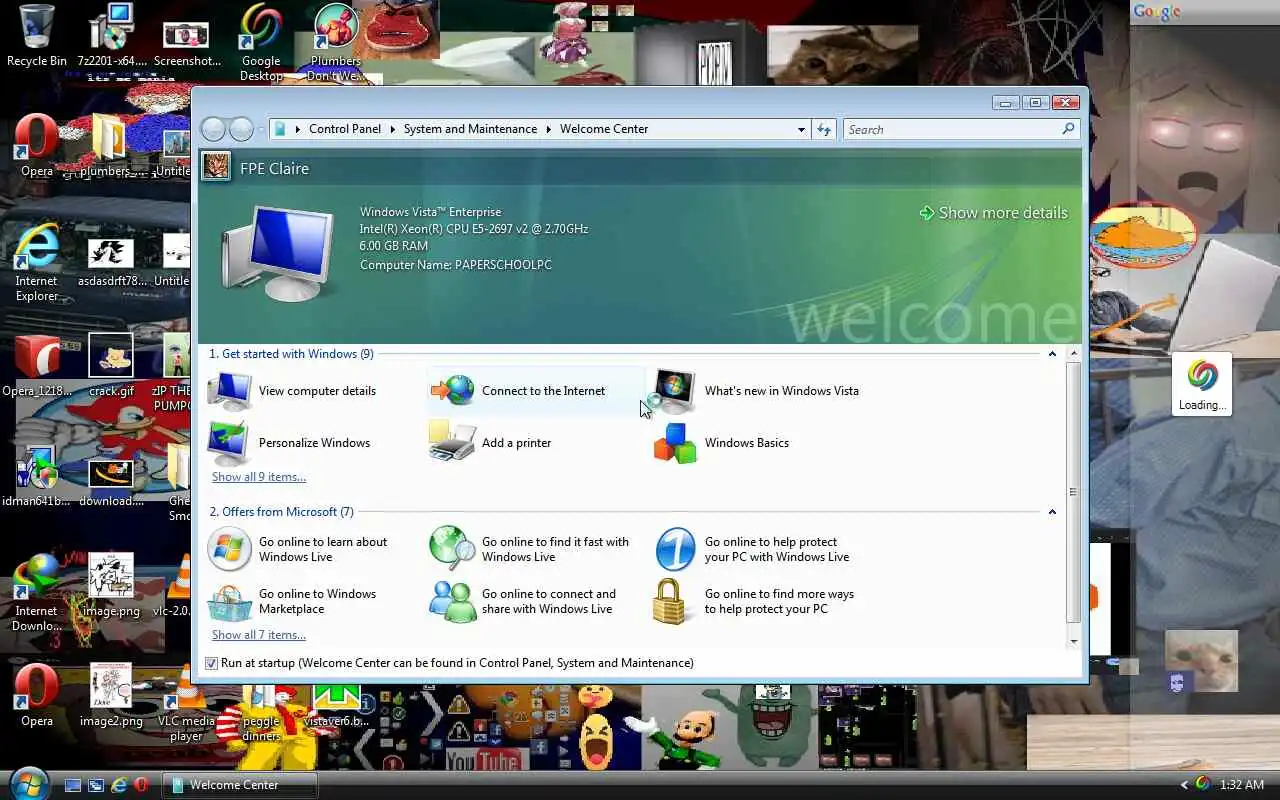Click Welcome Center taskbar button
Viewport: 1280px width, 800px height.
point(240,785)
